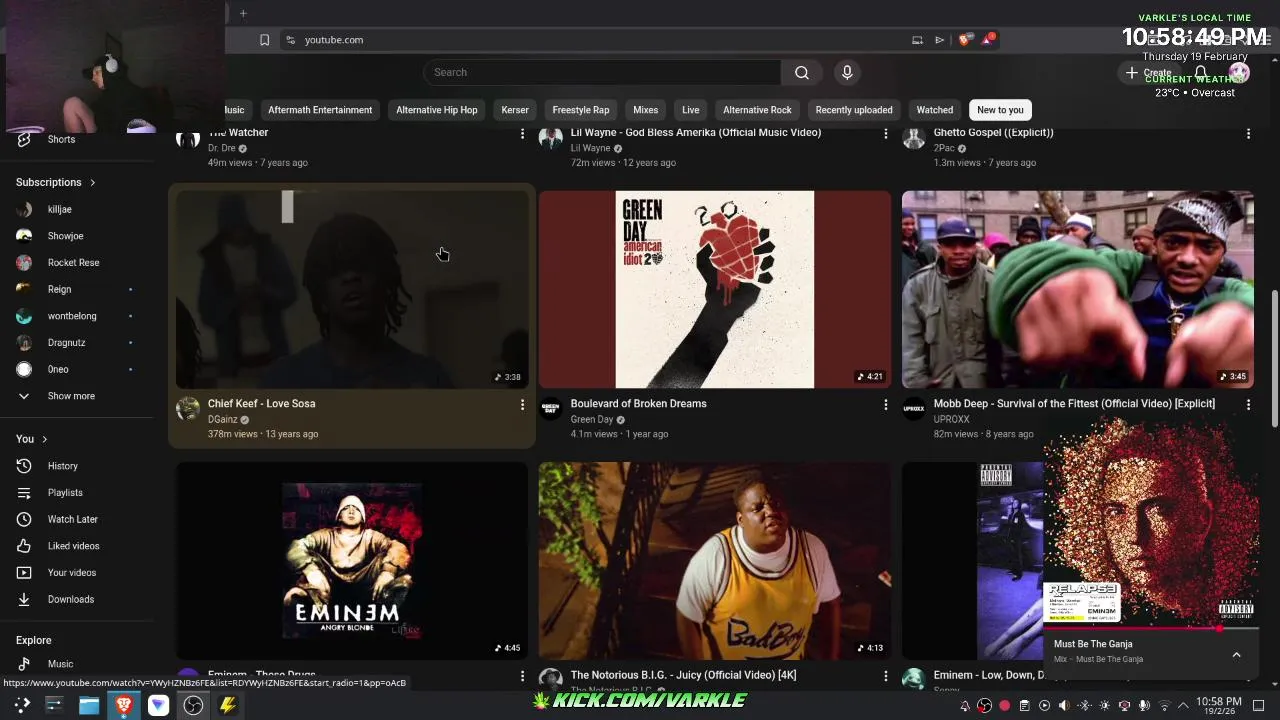
Task: Select the Watched filter chip
Action: 935,110
